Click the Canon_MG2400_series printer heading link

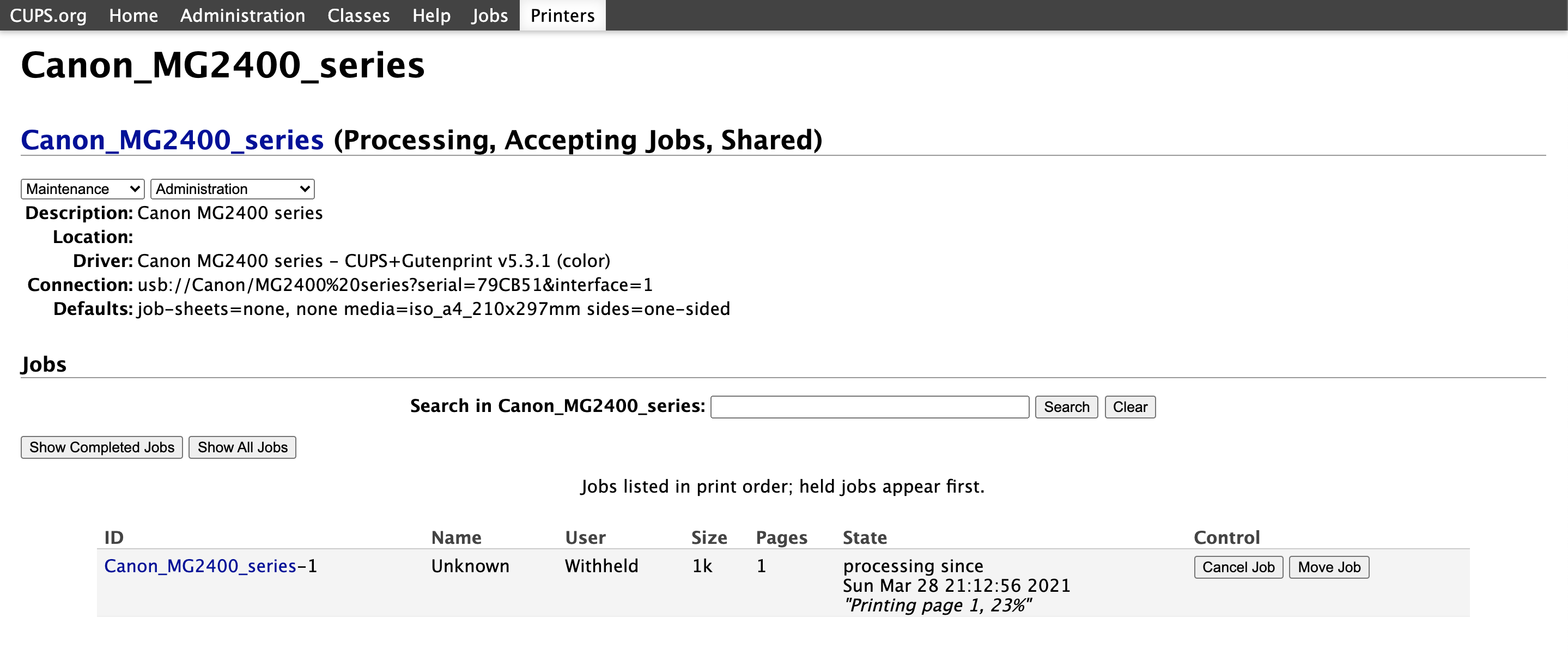[x=172, y=140]
